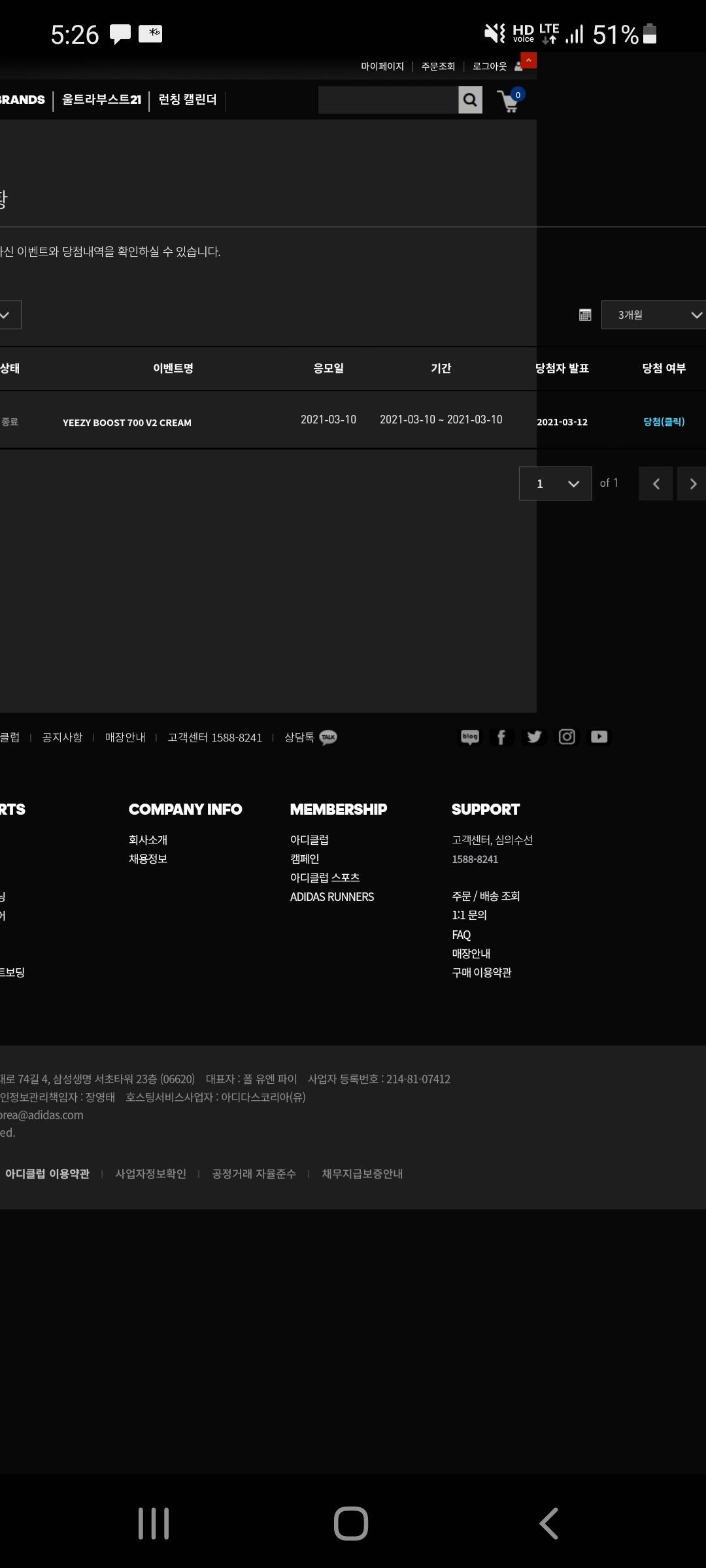Go to next page arrow
The width and height of the screenshot is (706, 1568).
(692, 483)
